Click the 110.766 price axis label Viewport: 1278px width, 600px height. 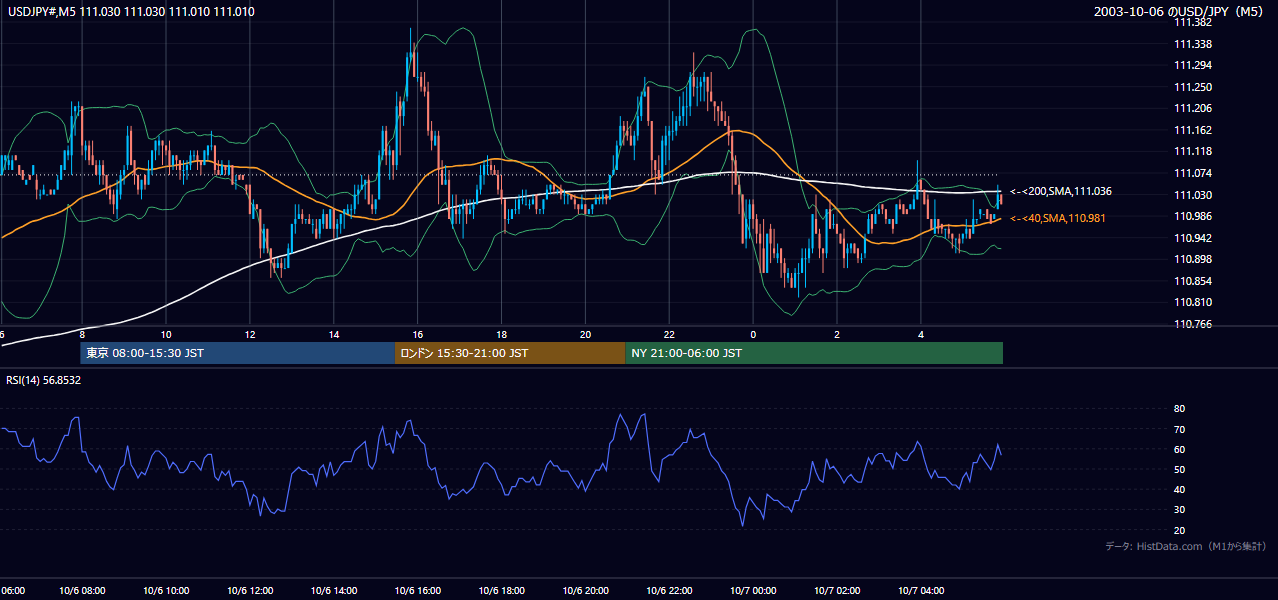(1193, 324)
